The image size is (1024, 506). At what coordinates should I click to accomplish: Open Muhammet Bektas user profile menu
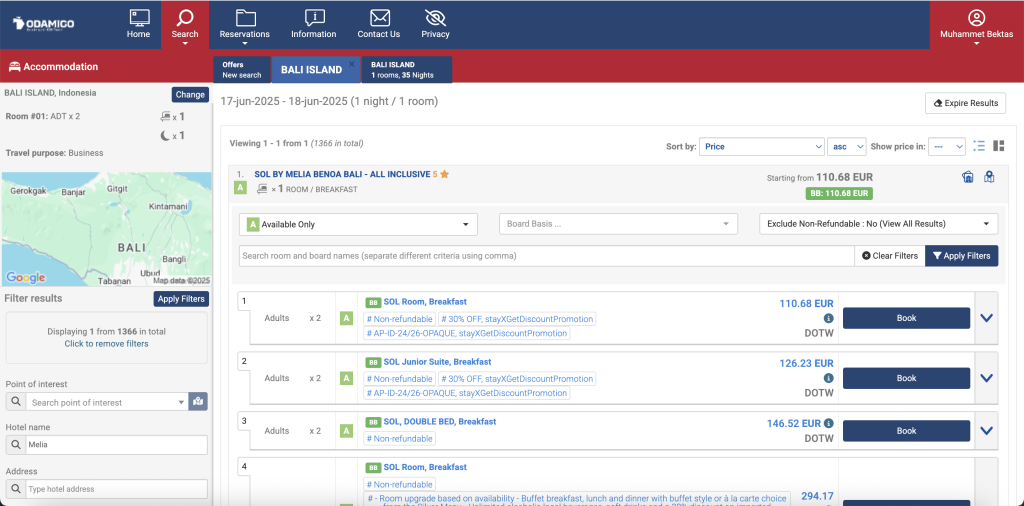coord(976,25)
